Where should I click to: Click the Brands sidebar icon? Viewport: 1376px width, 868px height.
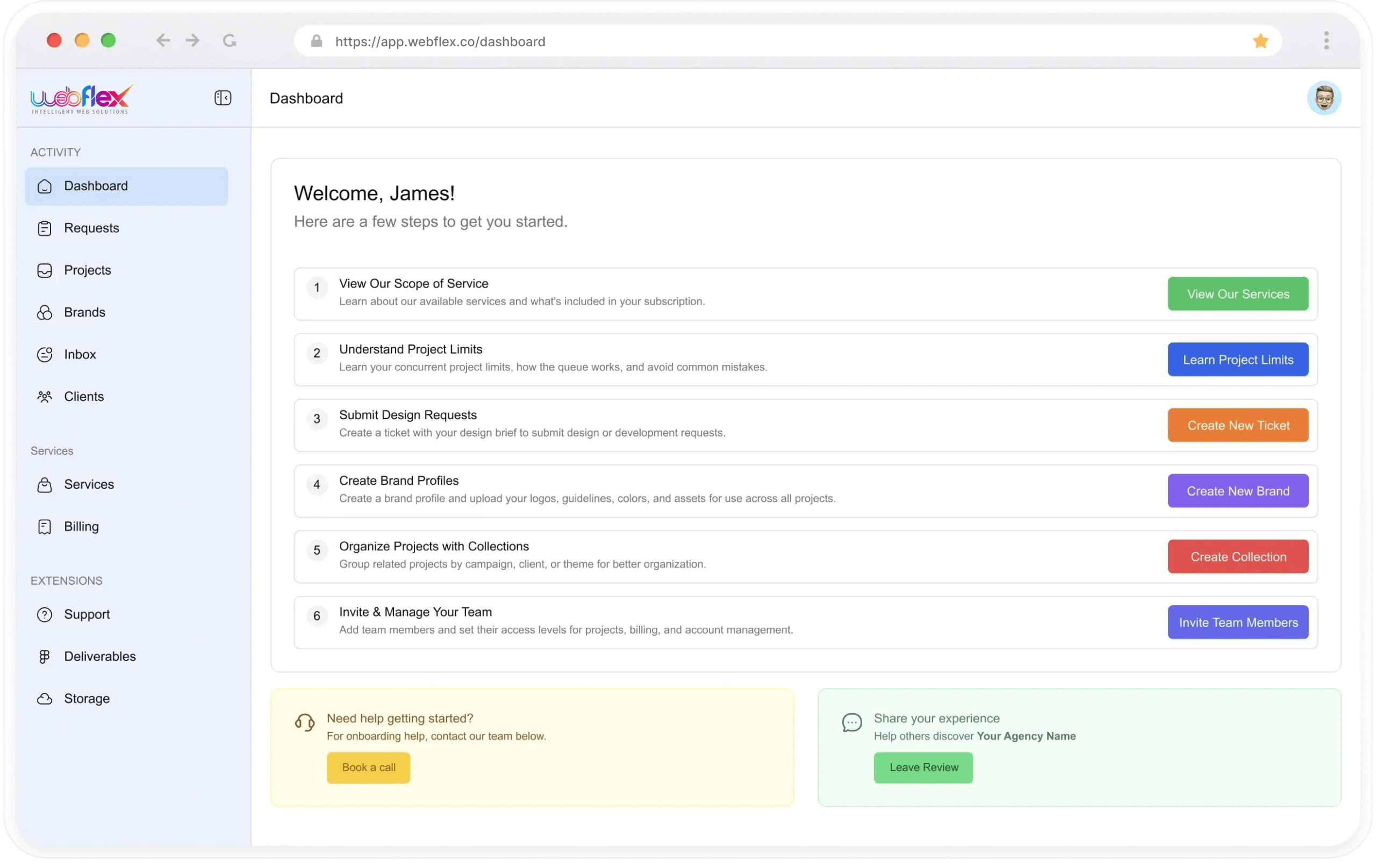click(45, 313)
